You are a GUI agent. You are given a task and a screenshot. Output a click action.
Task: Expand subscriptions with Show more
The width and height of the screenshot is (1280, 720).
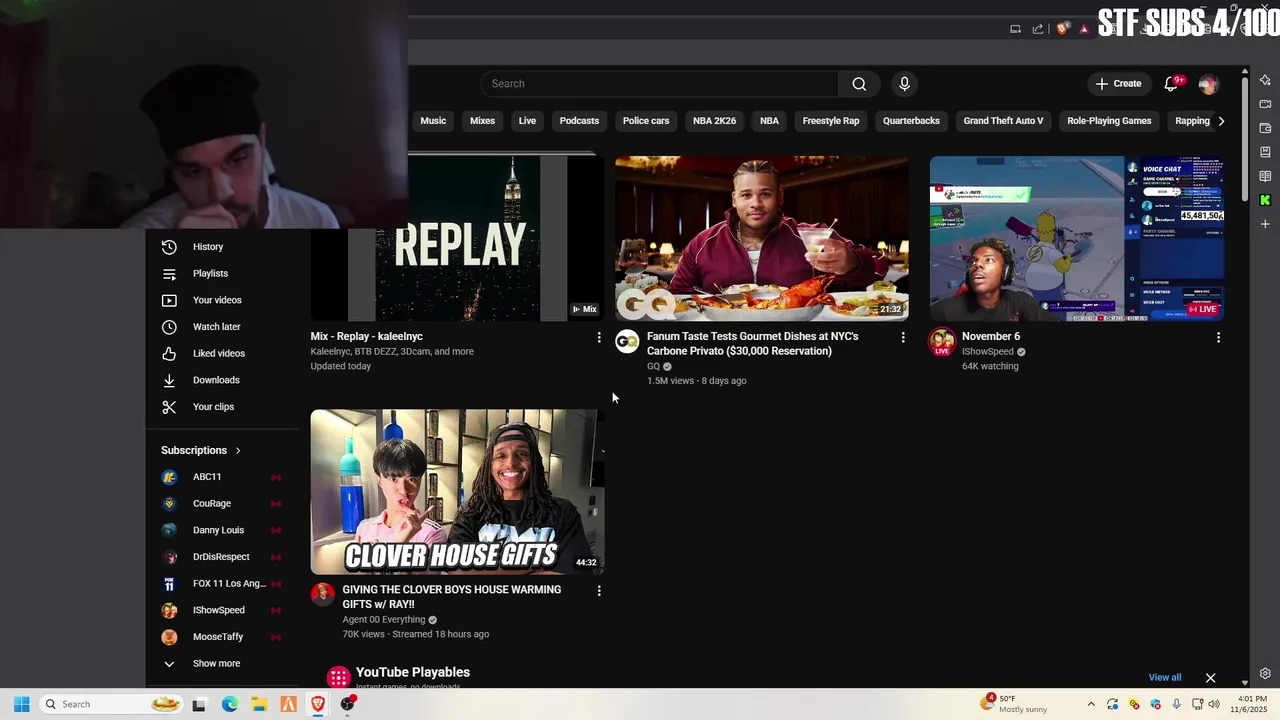tap(216, 664)
